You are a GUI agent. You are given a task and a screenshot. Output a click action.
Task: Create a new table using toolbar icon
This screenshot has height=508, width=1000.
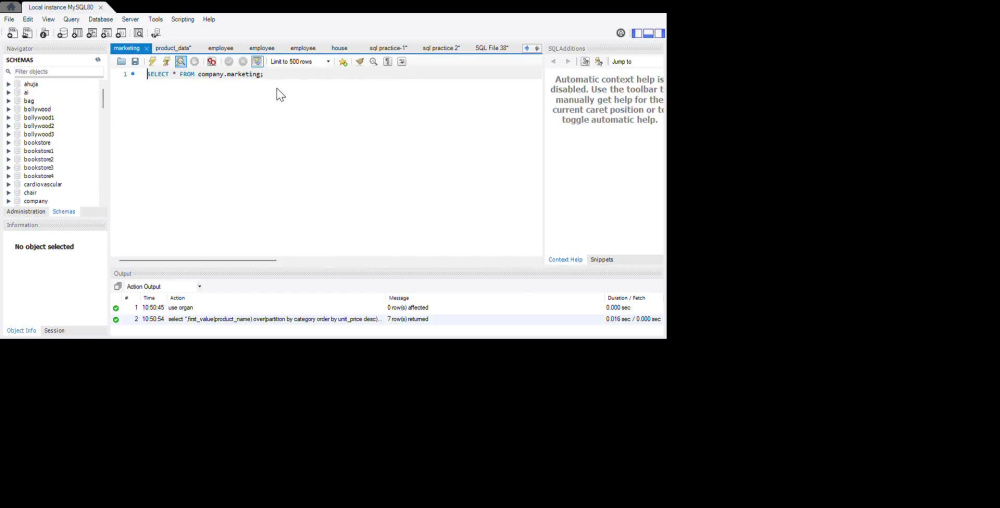click(x=77, y=33)
